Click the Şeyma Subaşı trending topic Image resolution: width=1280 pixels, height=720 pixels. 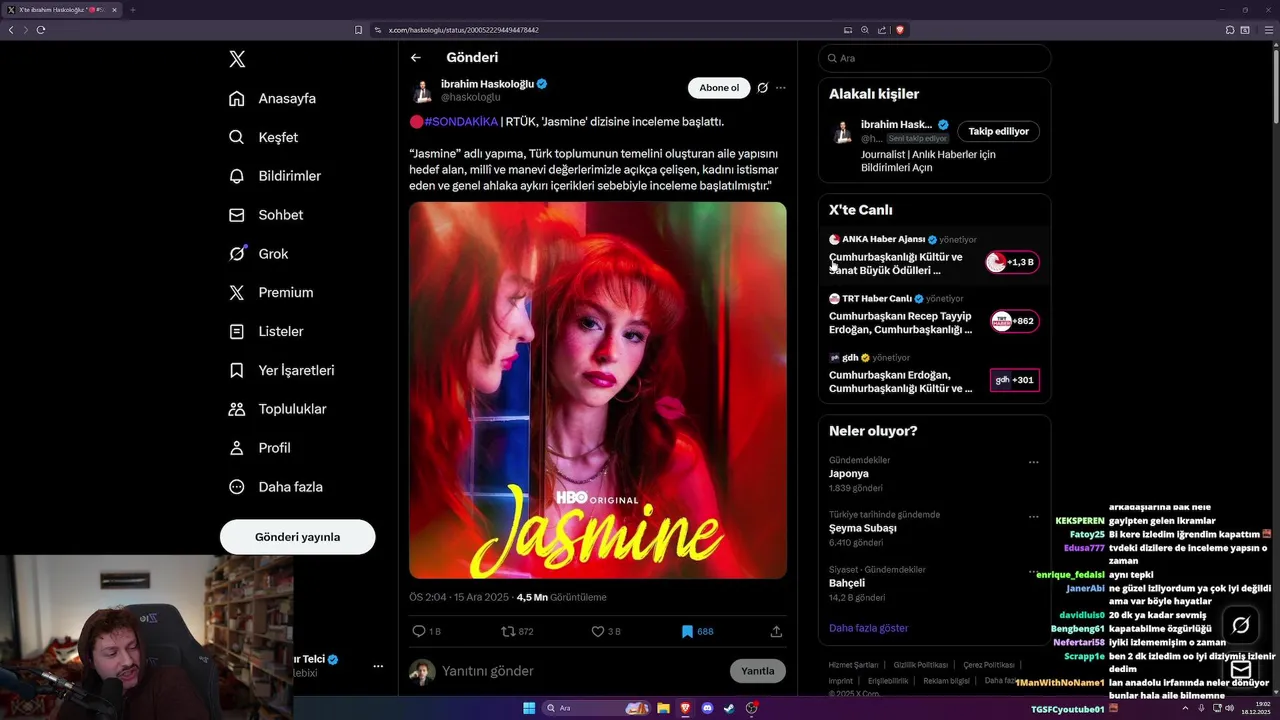pyautogui.click(x=863, y=528)
